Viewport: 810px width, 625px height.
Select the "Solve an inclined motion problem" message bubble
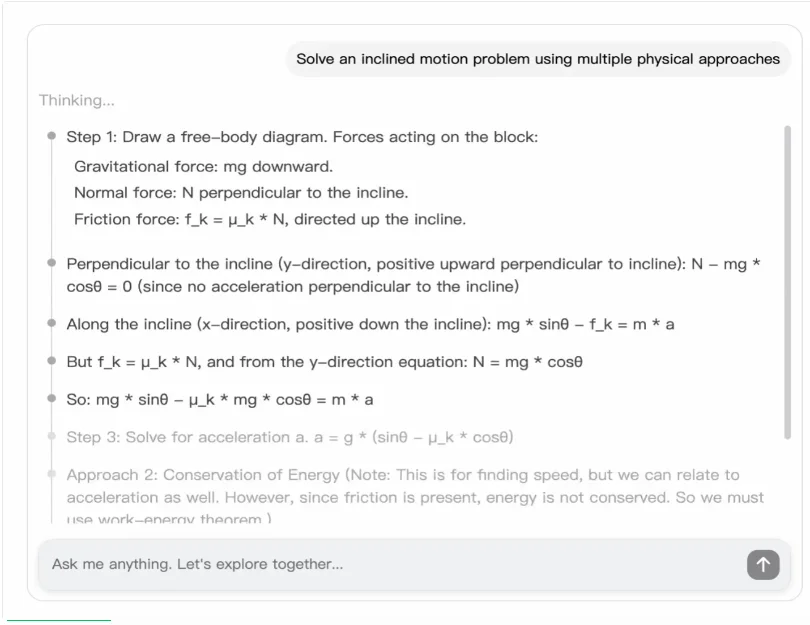(538, 59)
